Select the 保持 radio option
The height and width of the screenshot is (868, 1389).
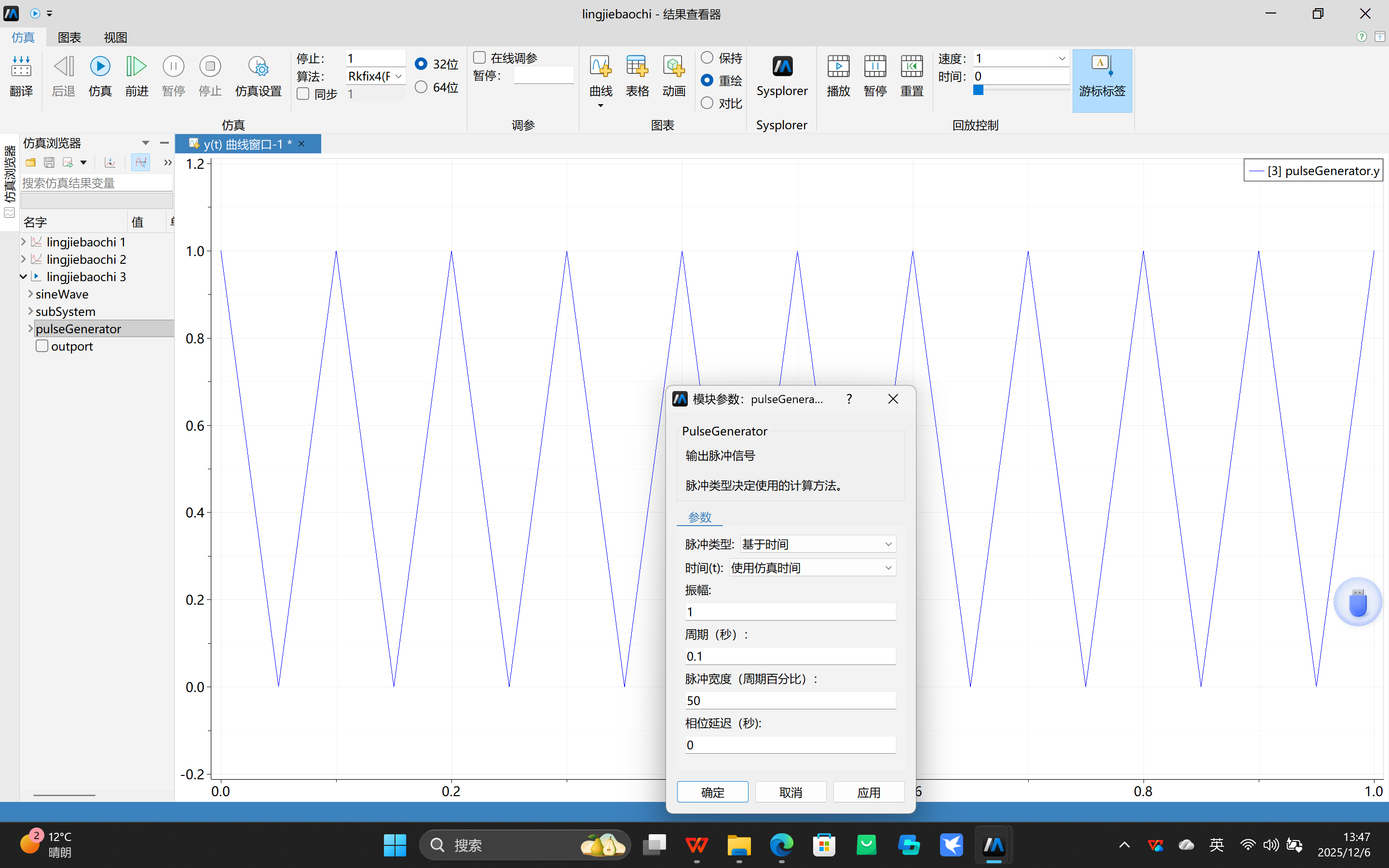pos(707,57)
